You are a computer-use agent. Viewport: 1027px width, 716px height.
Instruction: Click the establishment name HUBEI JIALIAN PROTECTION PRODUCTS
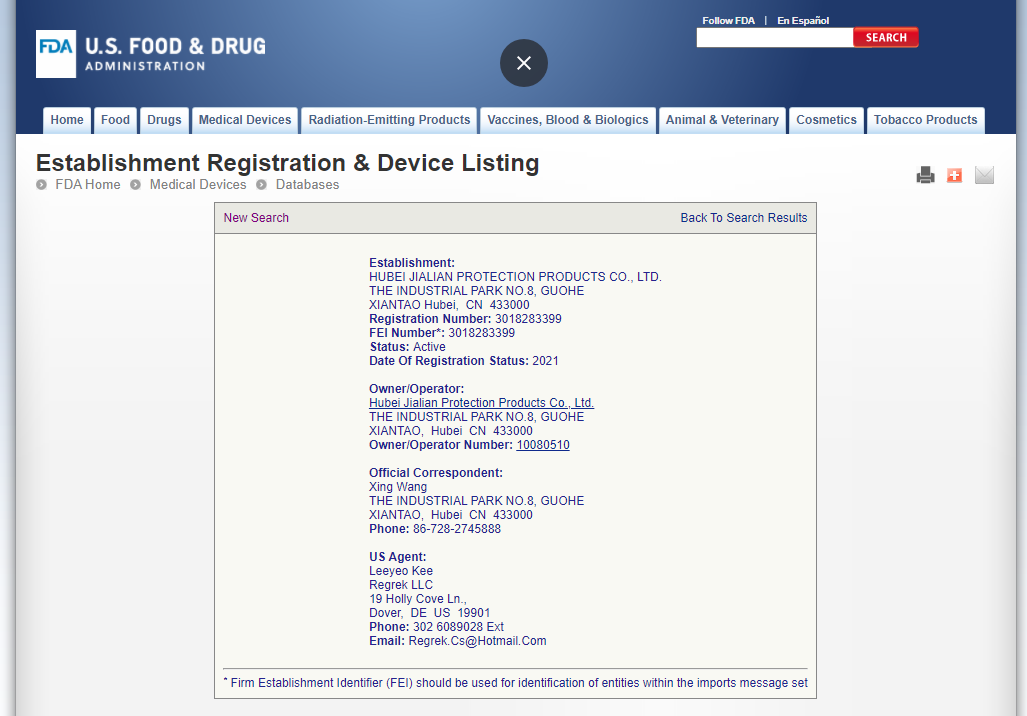pos(515,277)
